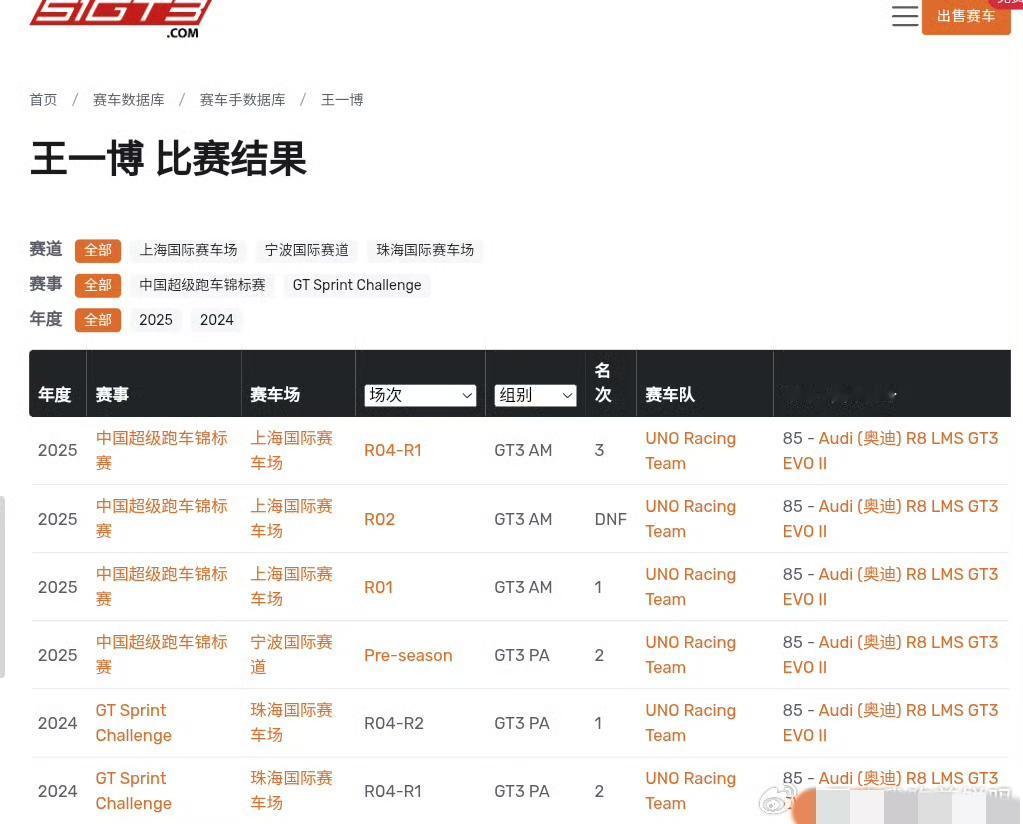Filter by GT Sprint Challenge event
Image resolution: width=1023 pixels, height=824 pixels.
coord(357,285)
